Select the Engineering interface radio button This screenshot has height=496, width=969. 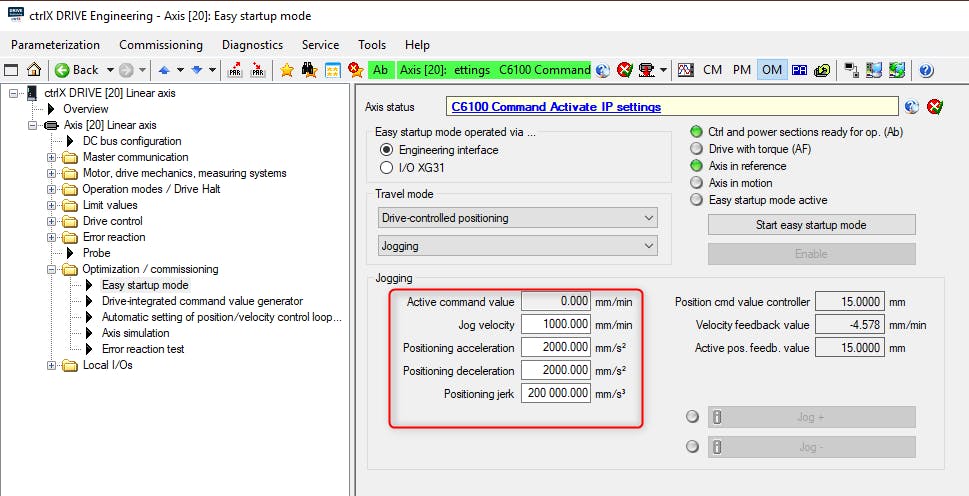coord(386,149)
